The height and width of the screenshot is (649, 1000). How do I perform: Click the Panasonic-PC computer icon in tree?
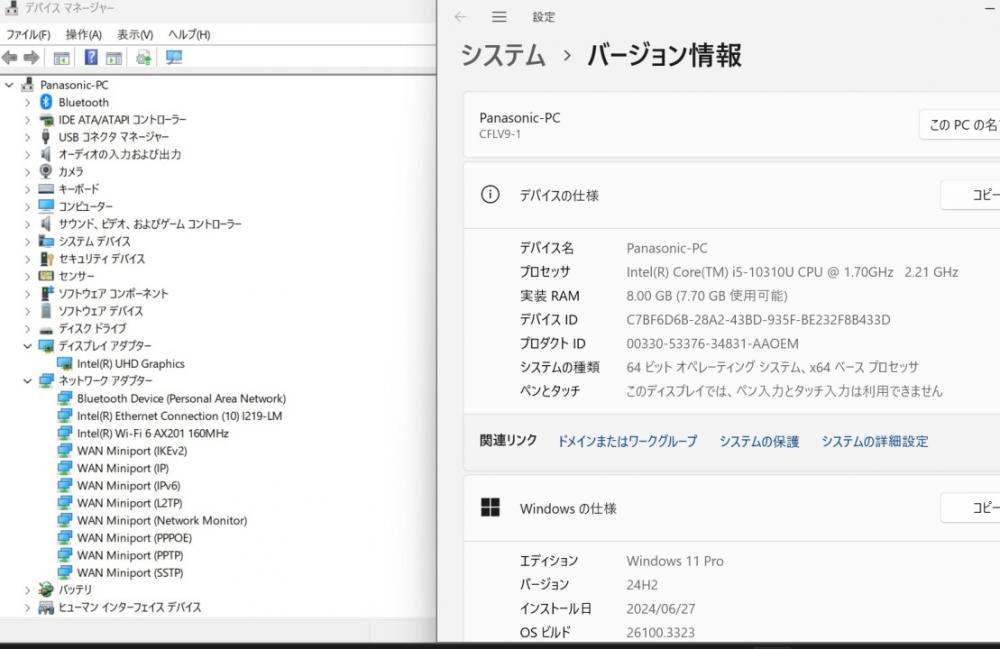(27, 84)
